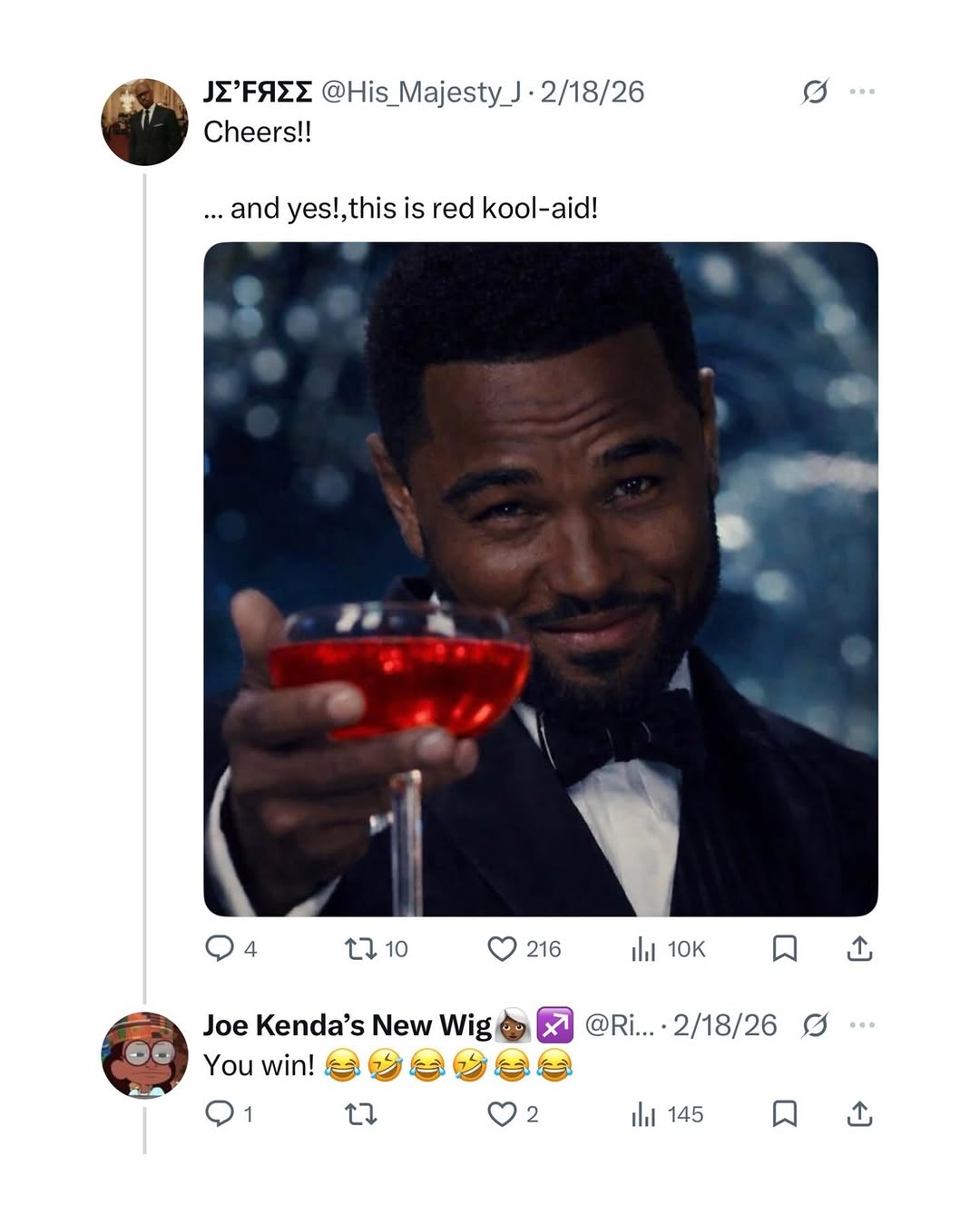Viewport: 980px width, 1224px height.
Task: Reply to the Cheers tweet
Action: tap(220, 949)
